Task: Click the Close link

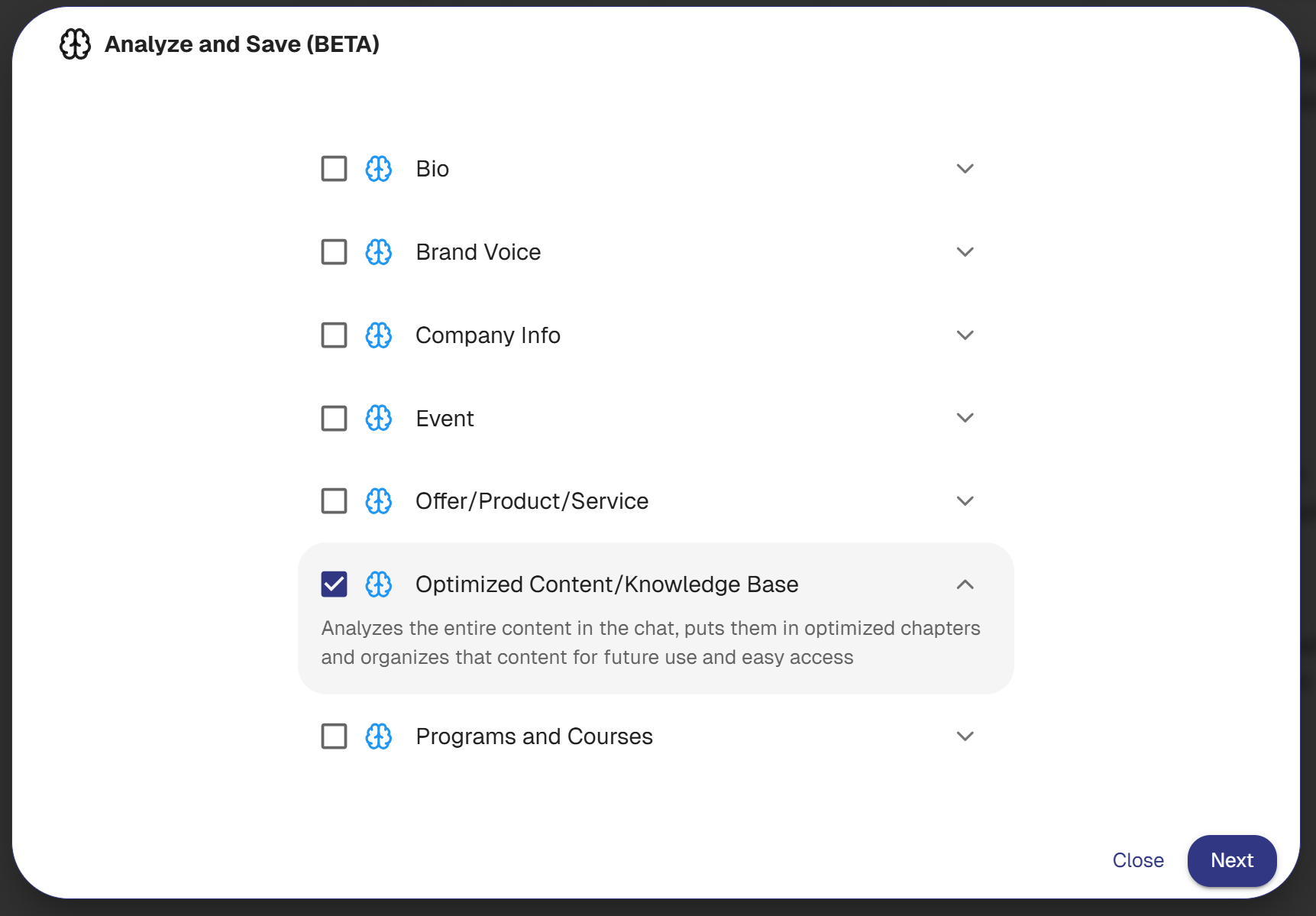Action: tap(1137, 860)
